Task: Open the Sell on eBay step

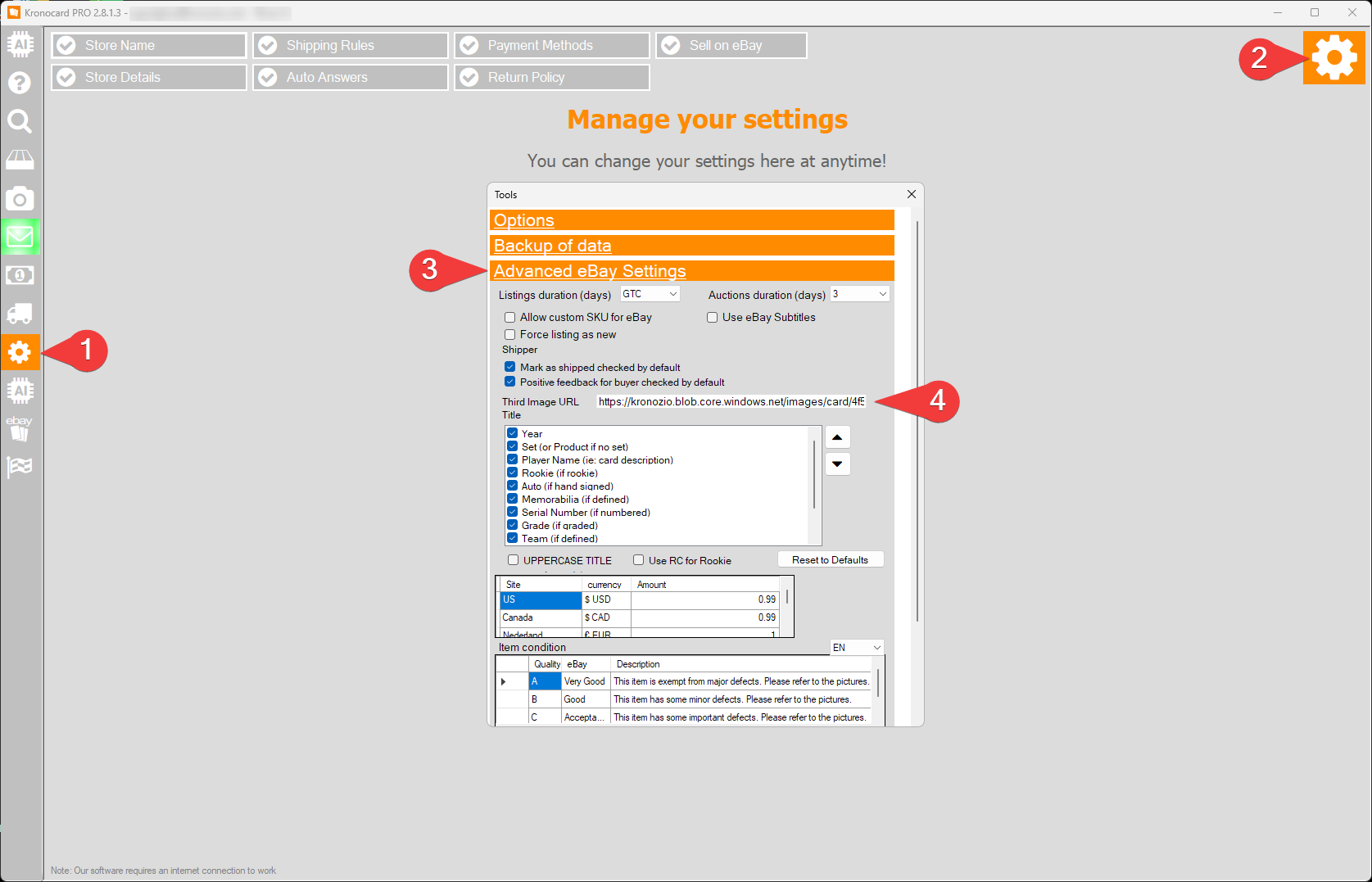Action: tap(731, 45)
